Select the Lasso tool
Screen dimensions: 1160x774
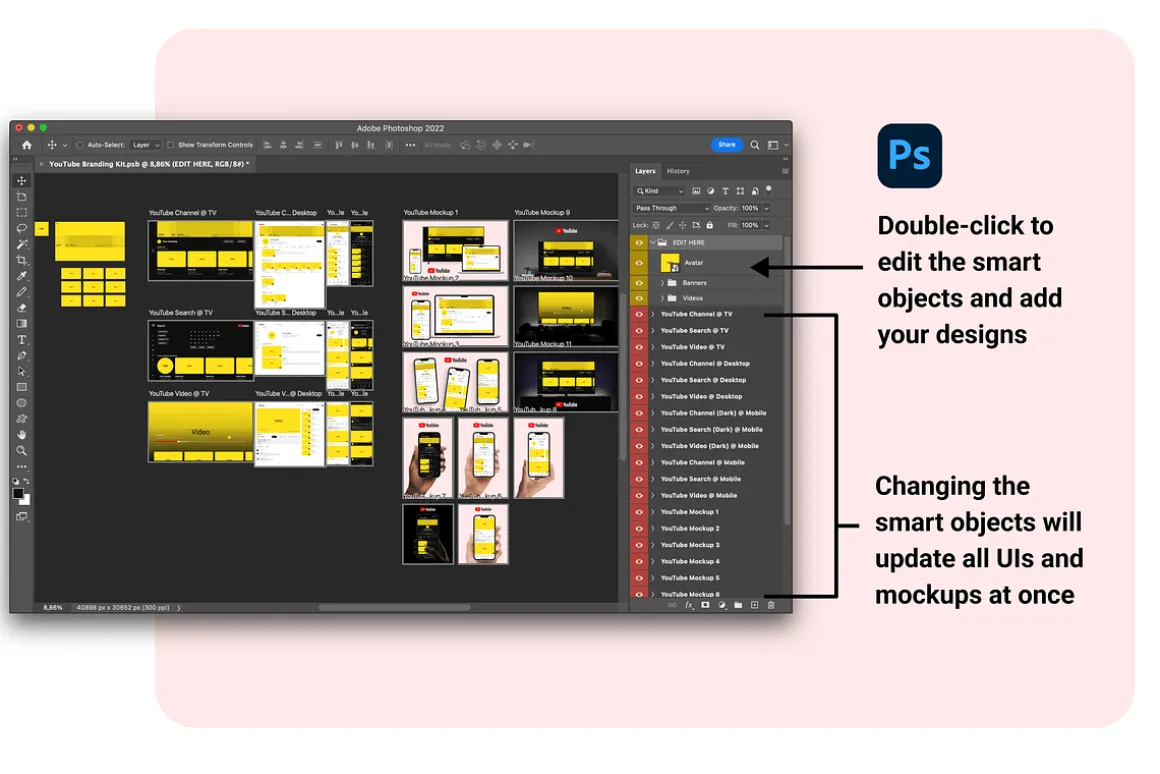pyautogui.click(x=21, y=228)
